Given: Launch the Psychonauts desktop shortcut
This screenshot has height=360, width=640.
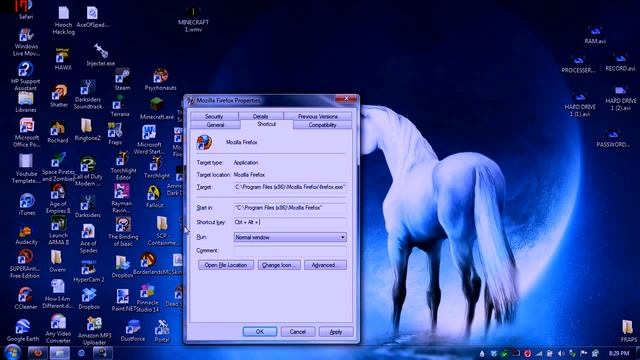Looking at the screenshot, I should [160, 79].
